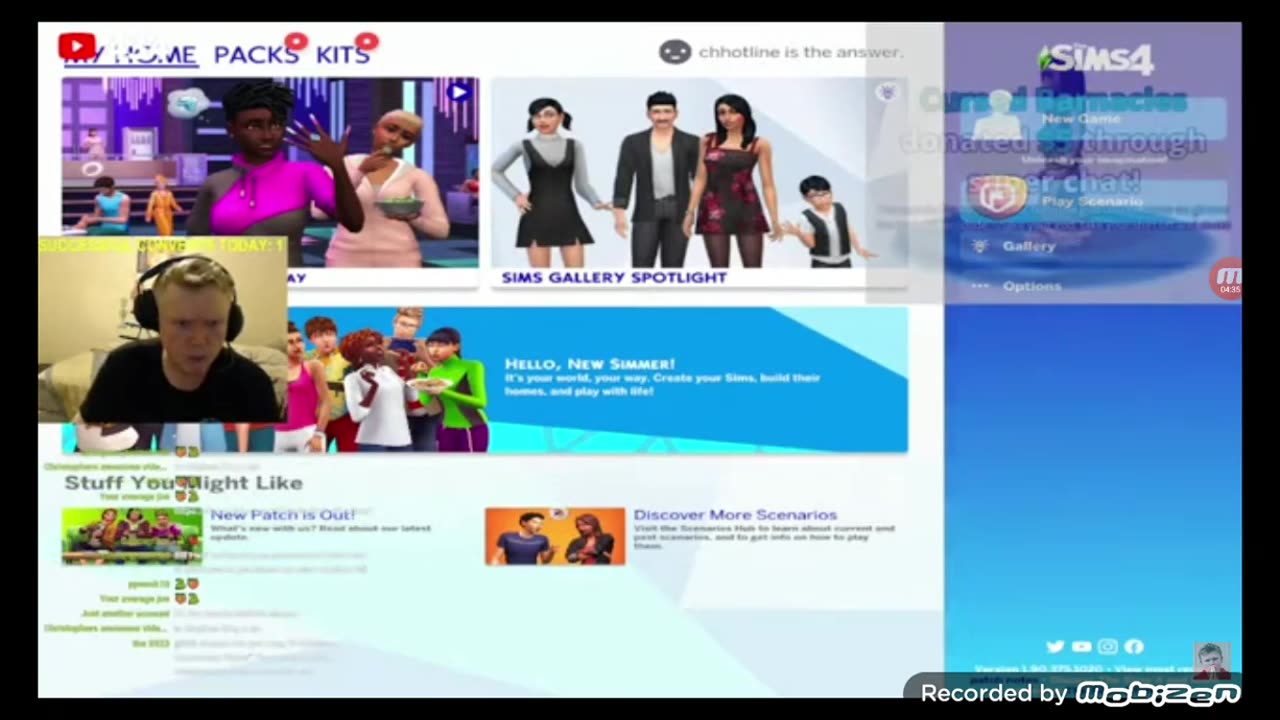
Task: Click the New Patch is Out thumbnail
Action: 132,536
